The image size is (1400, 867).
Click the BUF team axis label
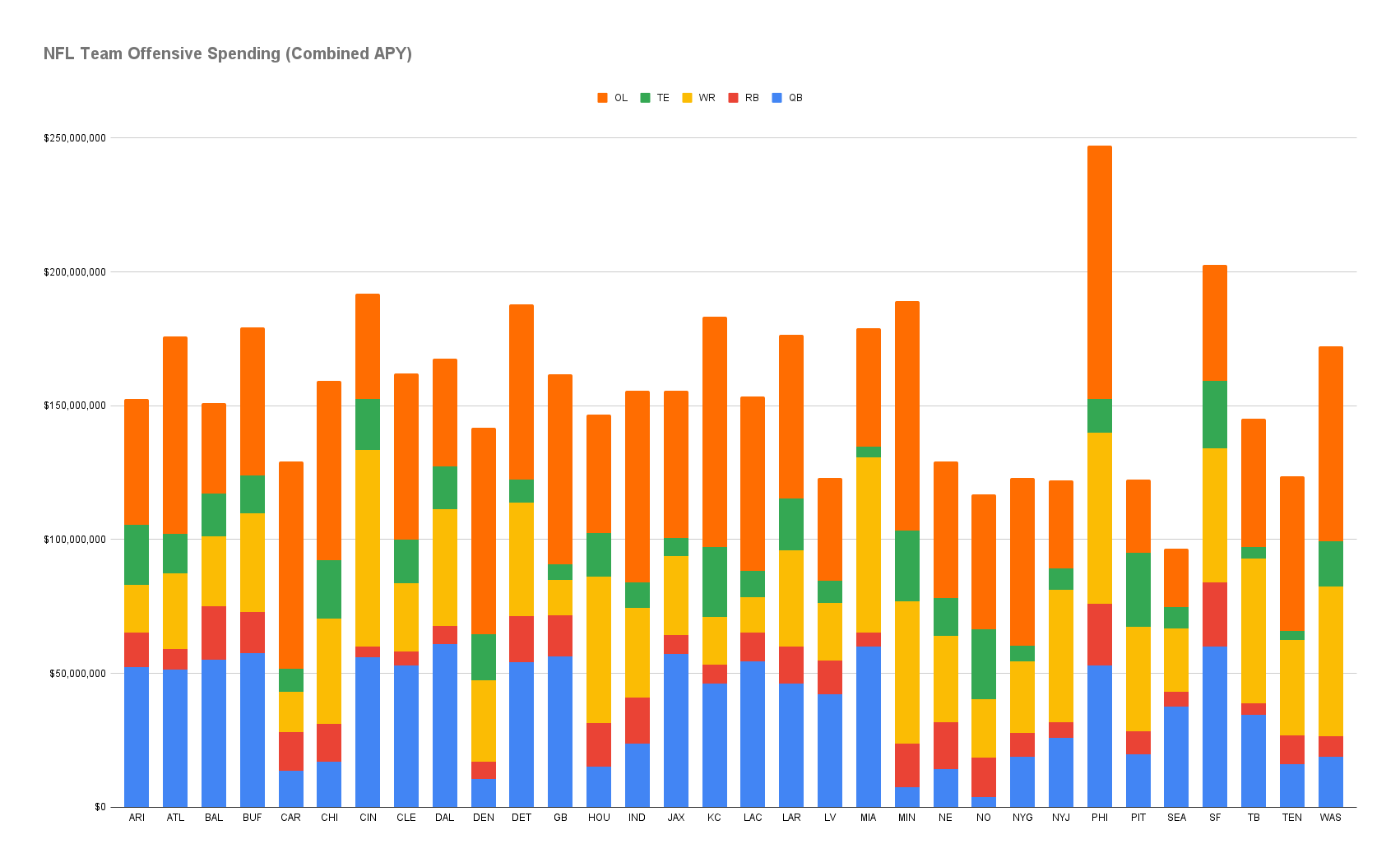pos(253,818)
